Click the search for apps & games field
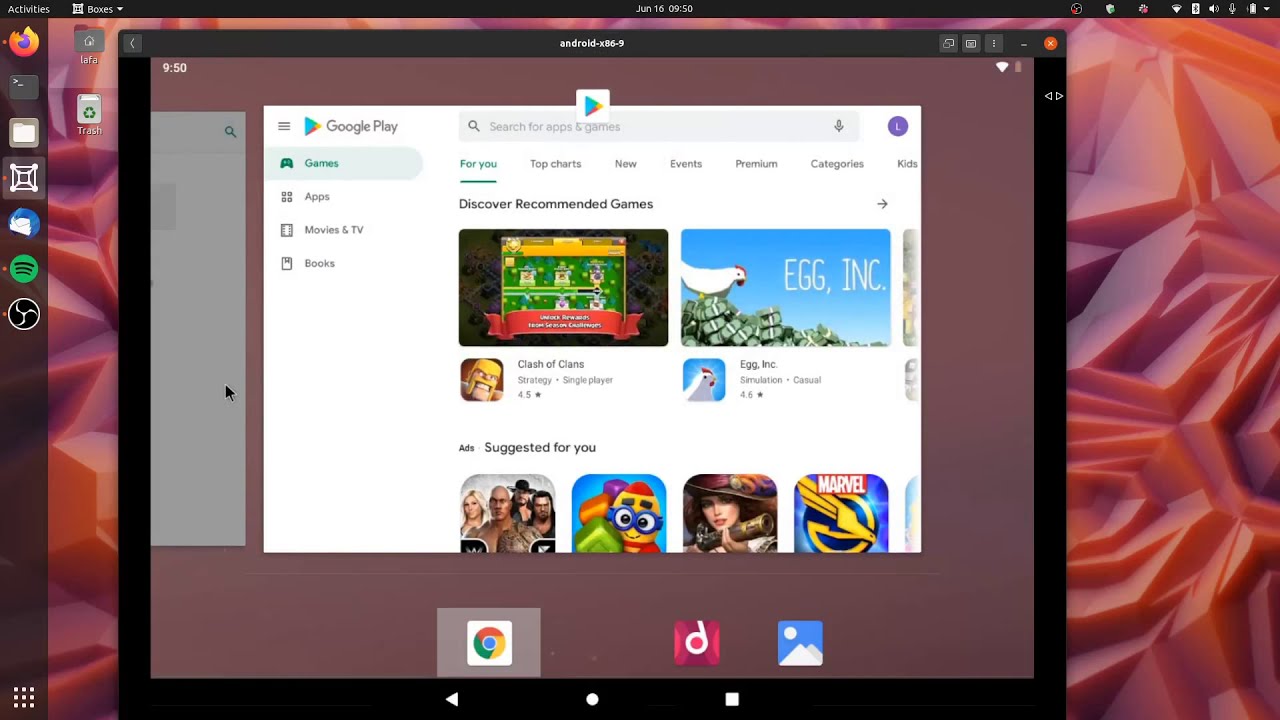The height and width of the screenshot is (720, 1280). pos(659,126)
